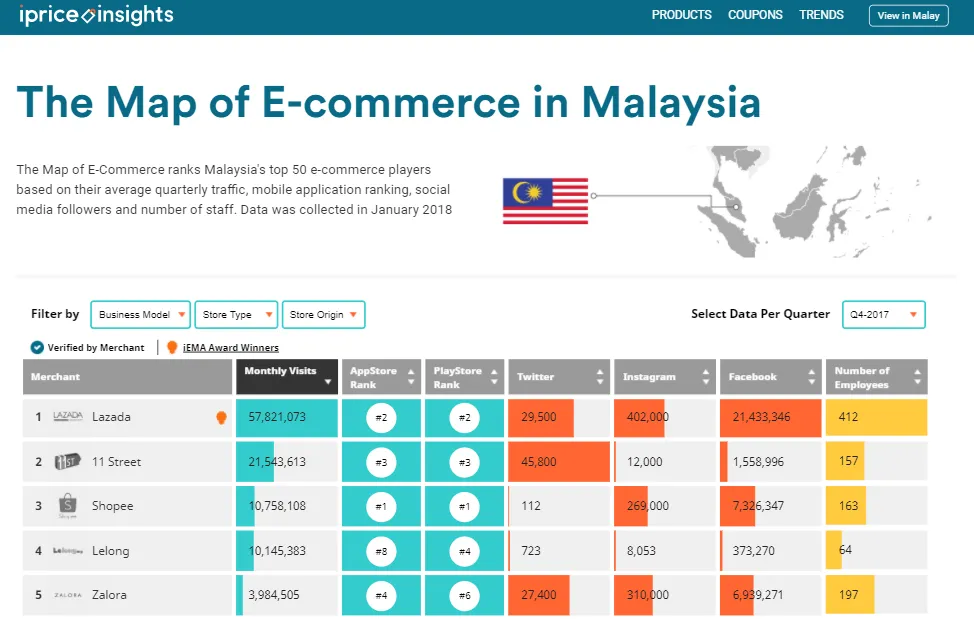Click Lazada's AppStore rank #2 badge
The image size is (974, 619).
(381, 417)
